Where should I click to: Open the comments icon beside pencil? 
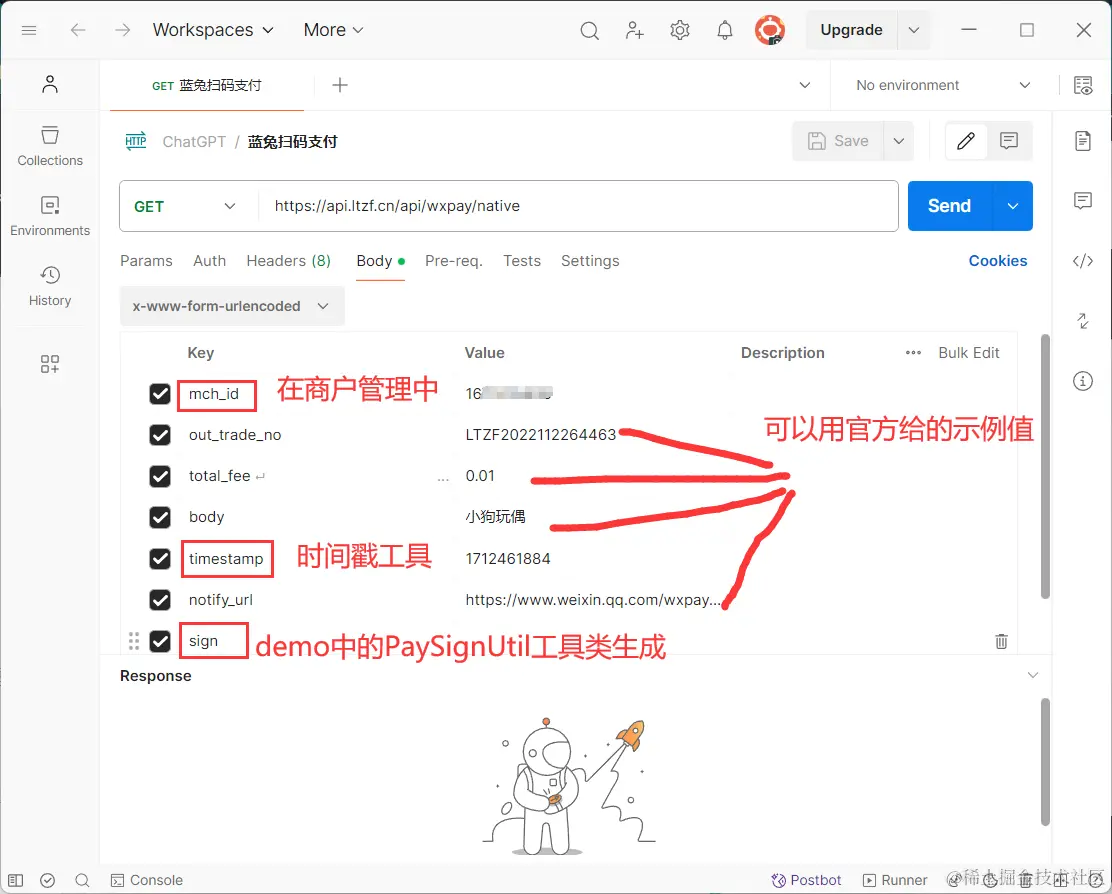pyautogui.click(x=1008, y=141)
